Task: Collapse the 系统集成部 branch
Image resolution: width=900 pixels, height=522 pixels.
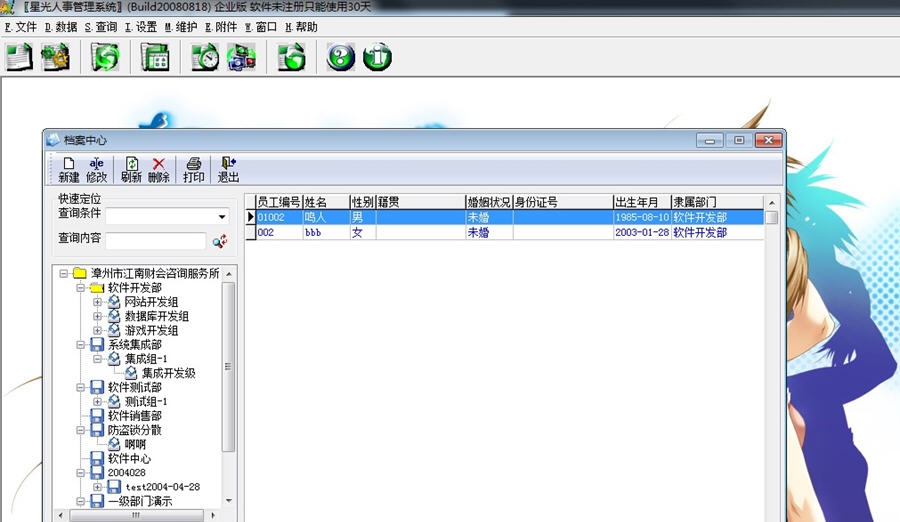Action: (80, 345)
